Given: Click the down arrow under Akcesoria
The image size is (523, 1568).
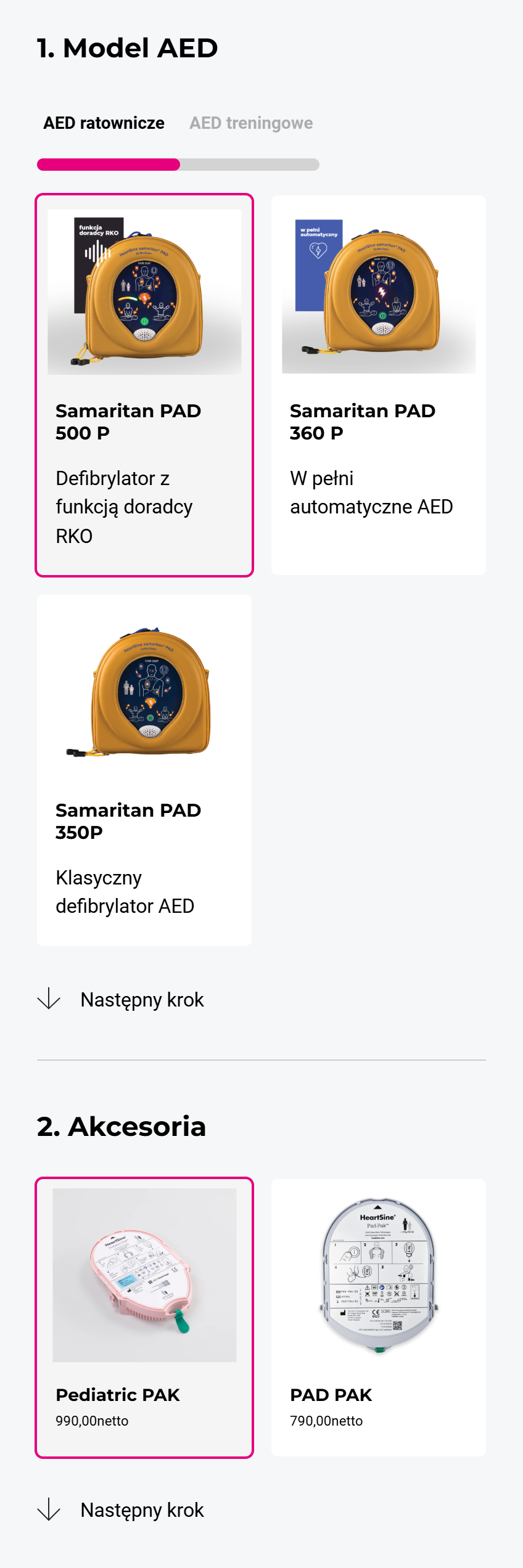Looking at the screenshot, I should 49,1509.
